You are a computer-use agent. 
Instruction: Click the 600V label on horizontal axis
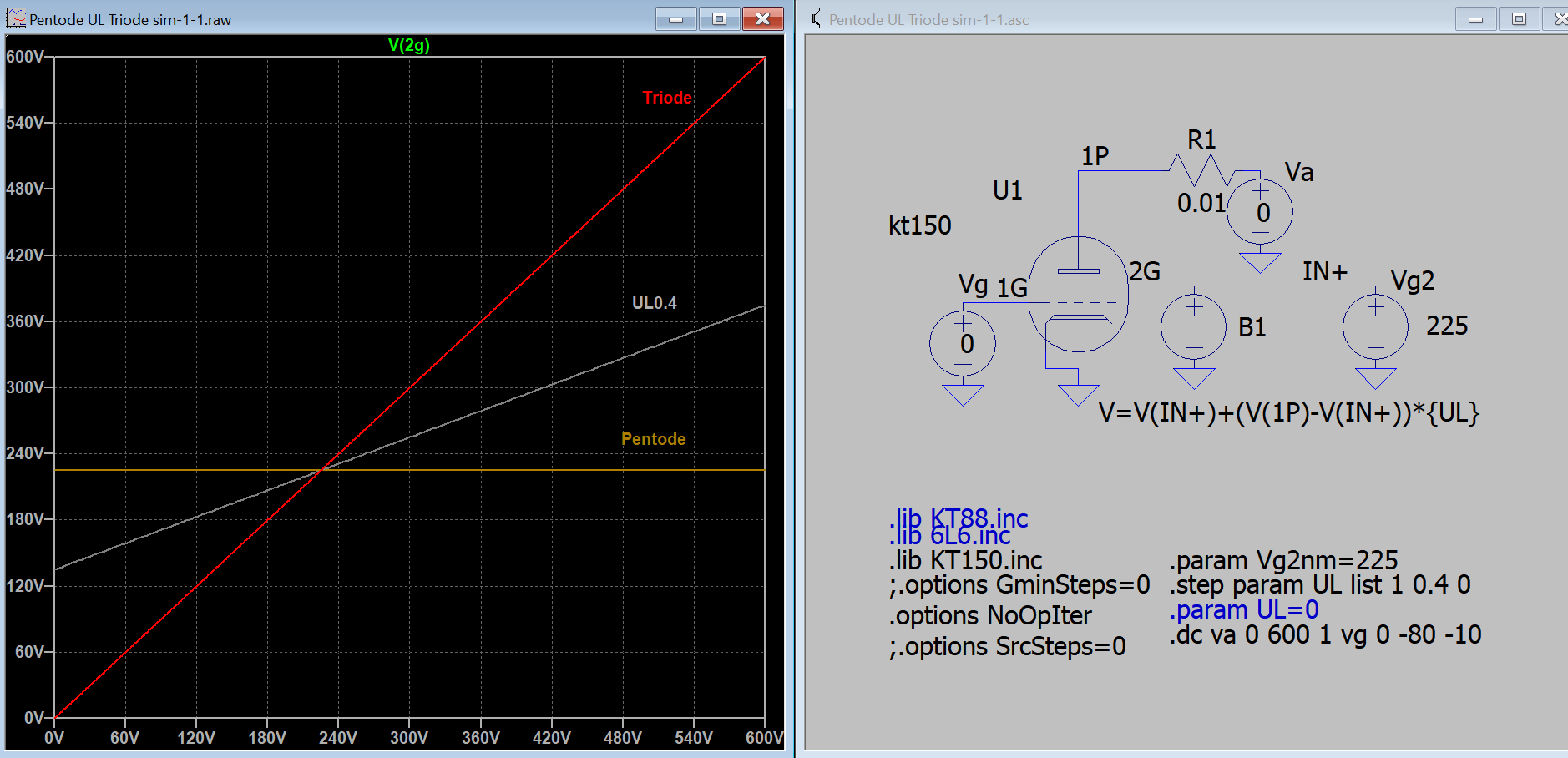point(764,738)
